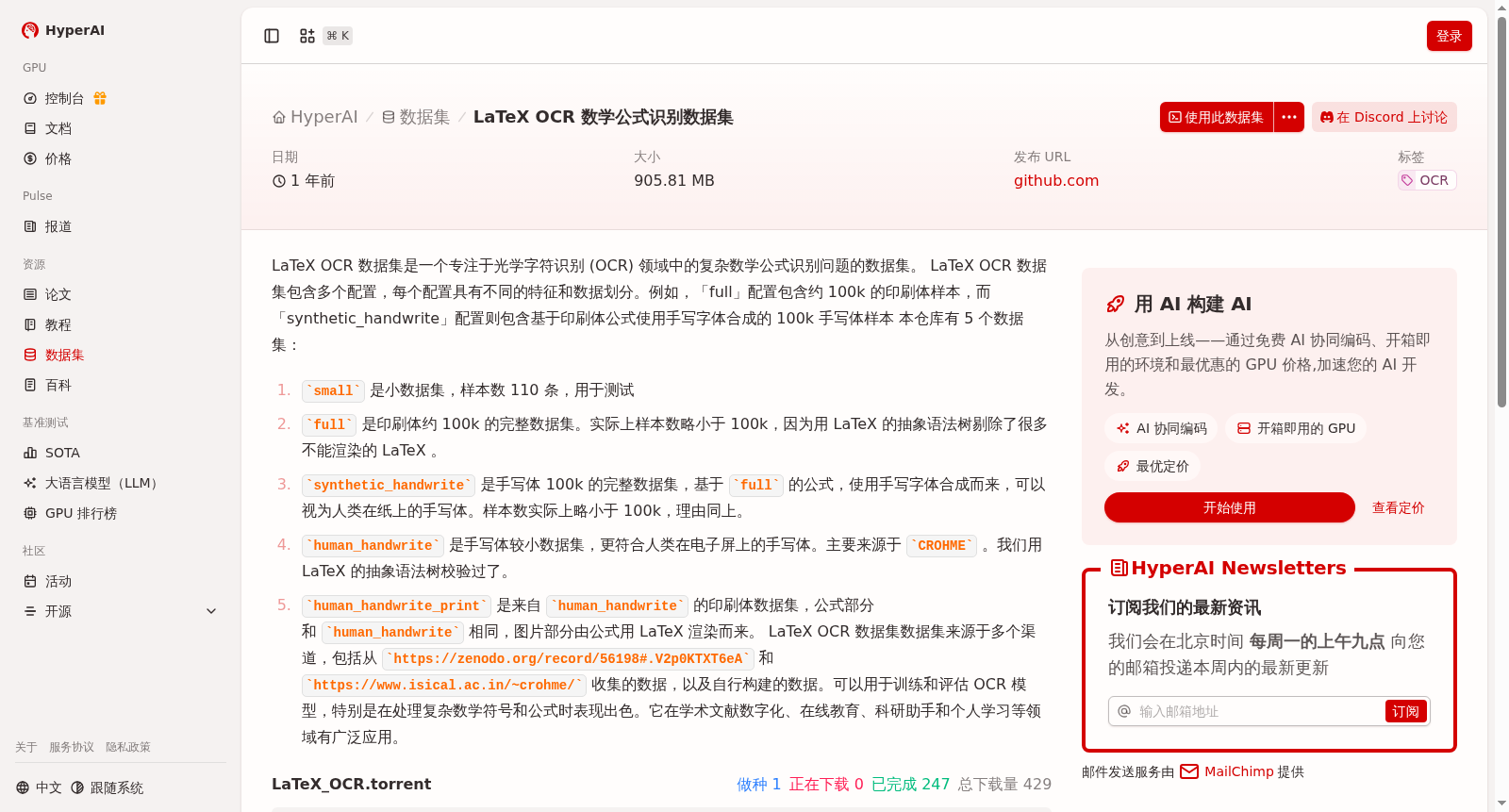Click the HyperAI logo in sidebar
The height and width of the screenshot is (812, 1509).
tap(63, 30)
